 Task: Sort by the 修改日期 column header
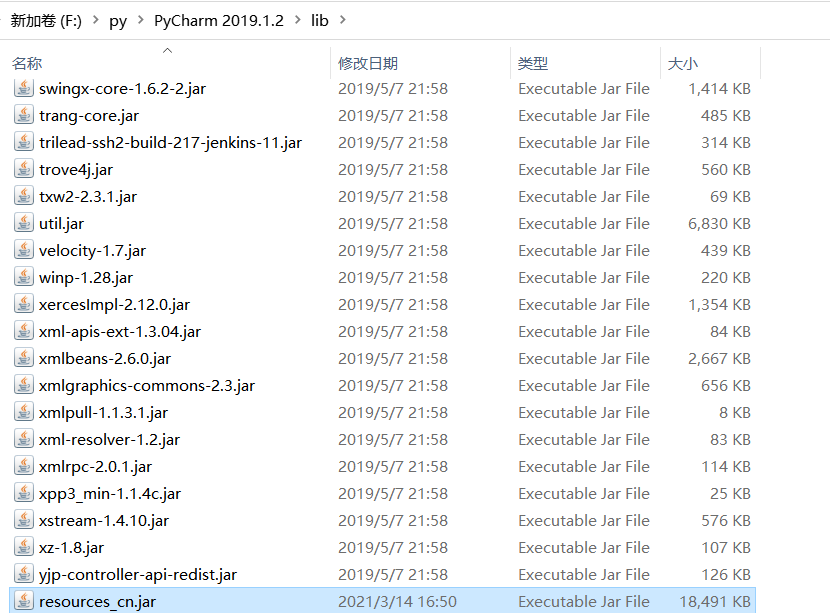point(368,64)
